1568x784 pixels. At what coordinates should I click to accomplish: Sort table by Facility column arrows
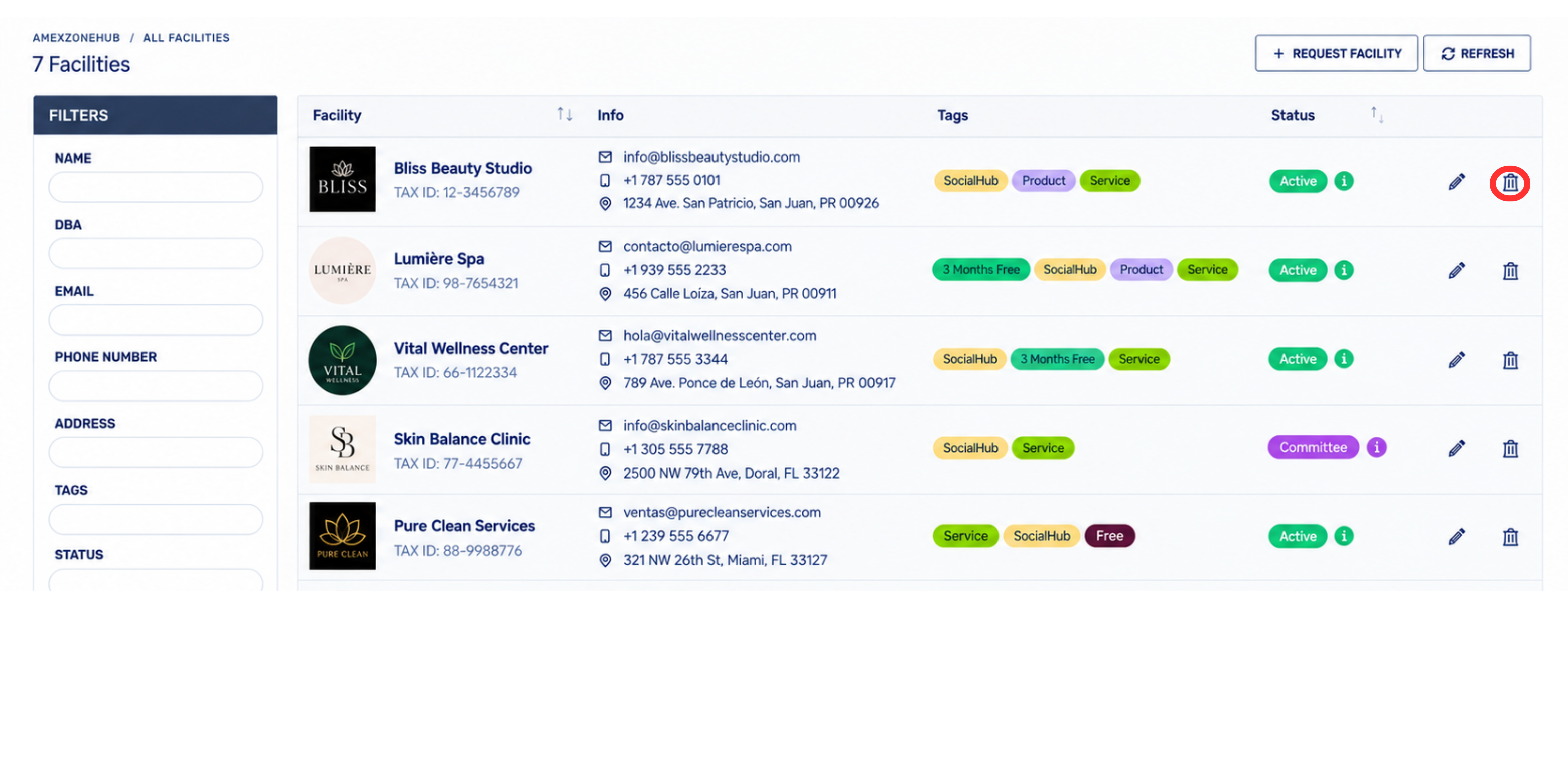click(x=564, y=114)
